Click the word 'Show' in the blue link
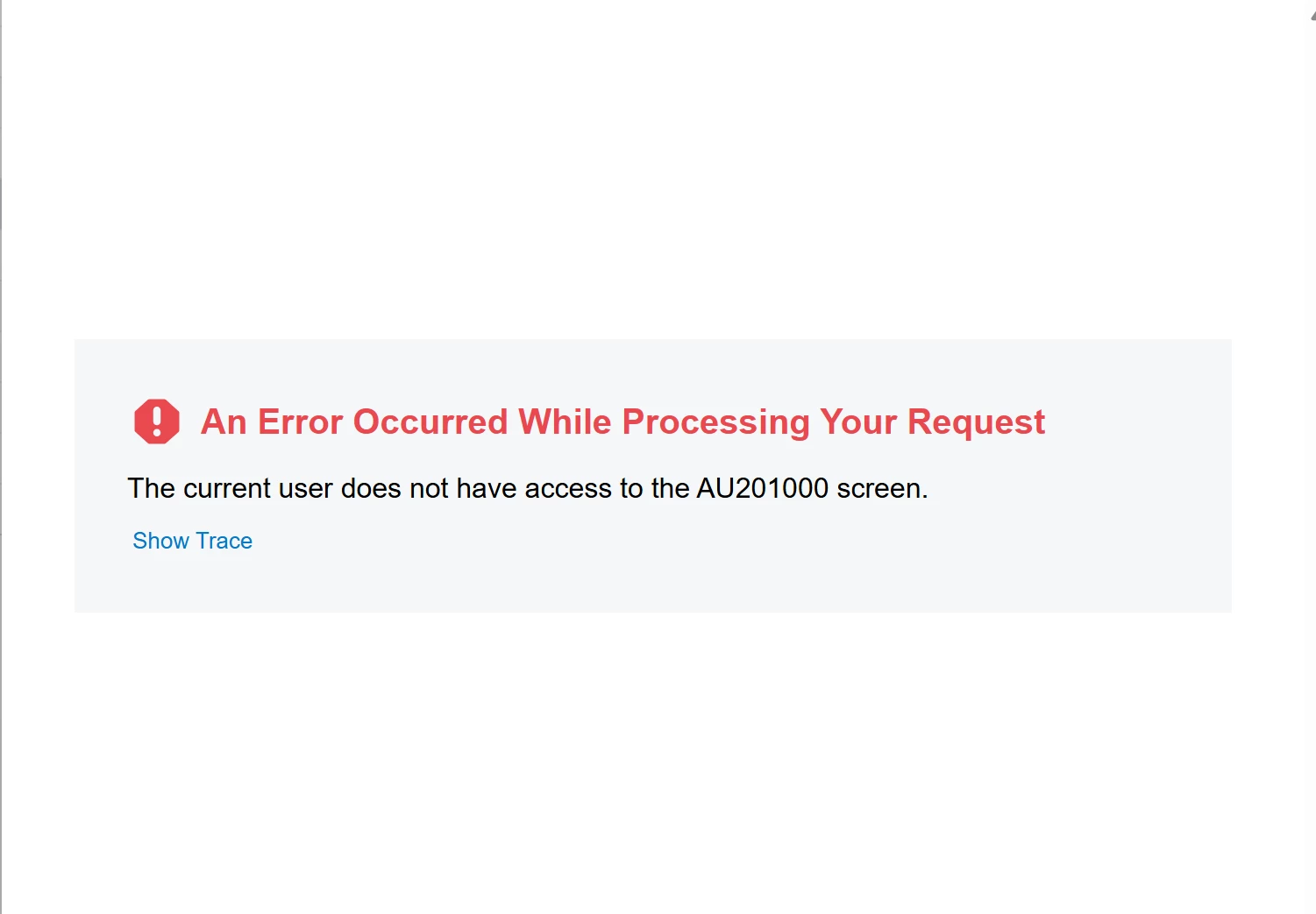The image size is (1316, 914). [x=160, y=541]
